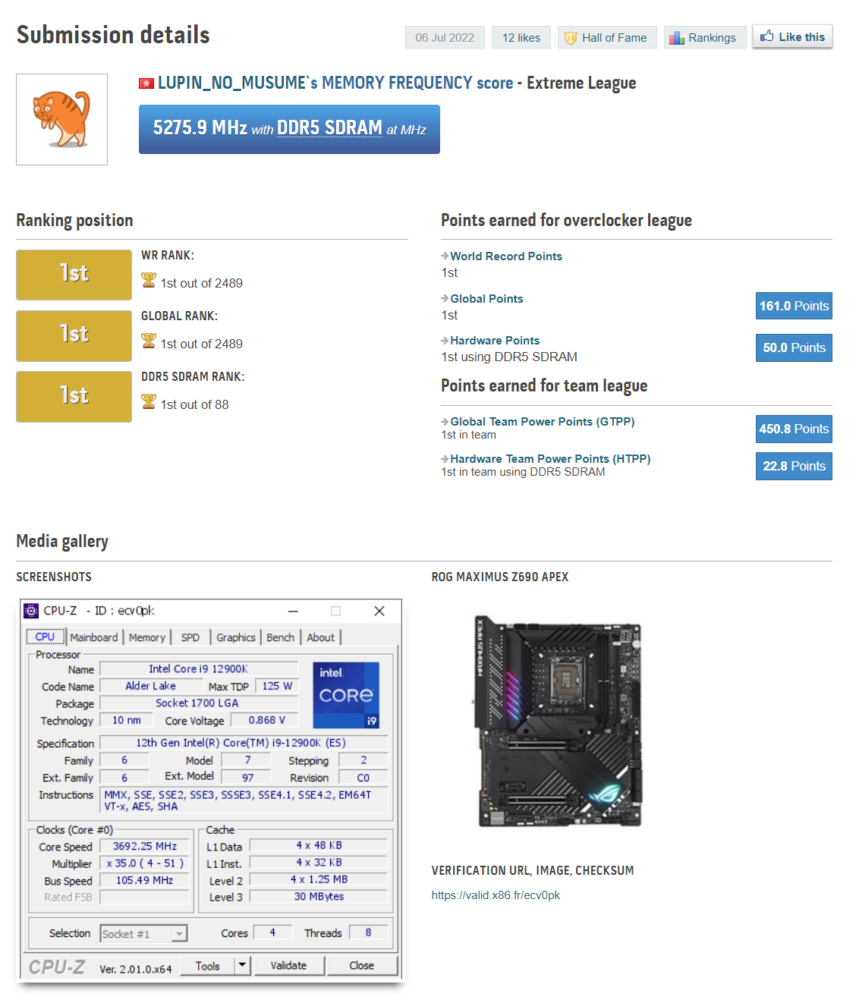Click the DDR5 SDRAM link in score banner
The width and height of the screenshot is (856, 1000).
(x=329, y=128)
